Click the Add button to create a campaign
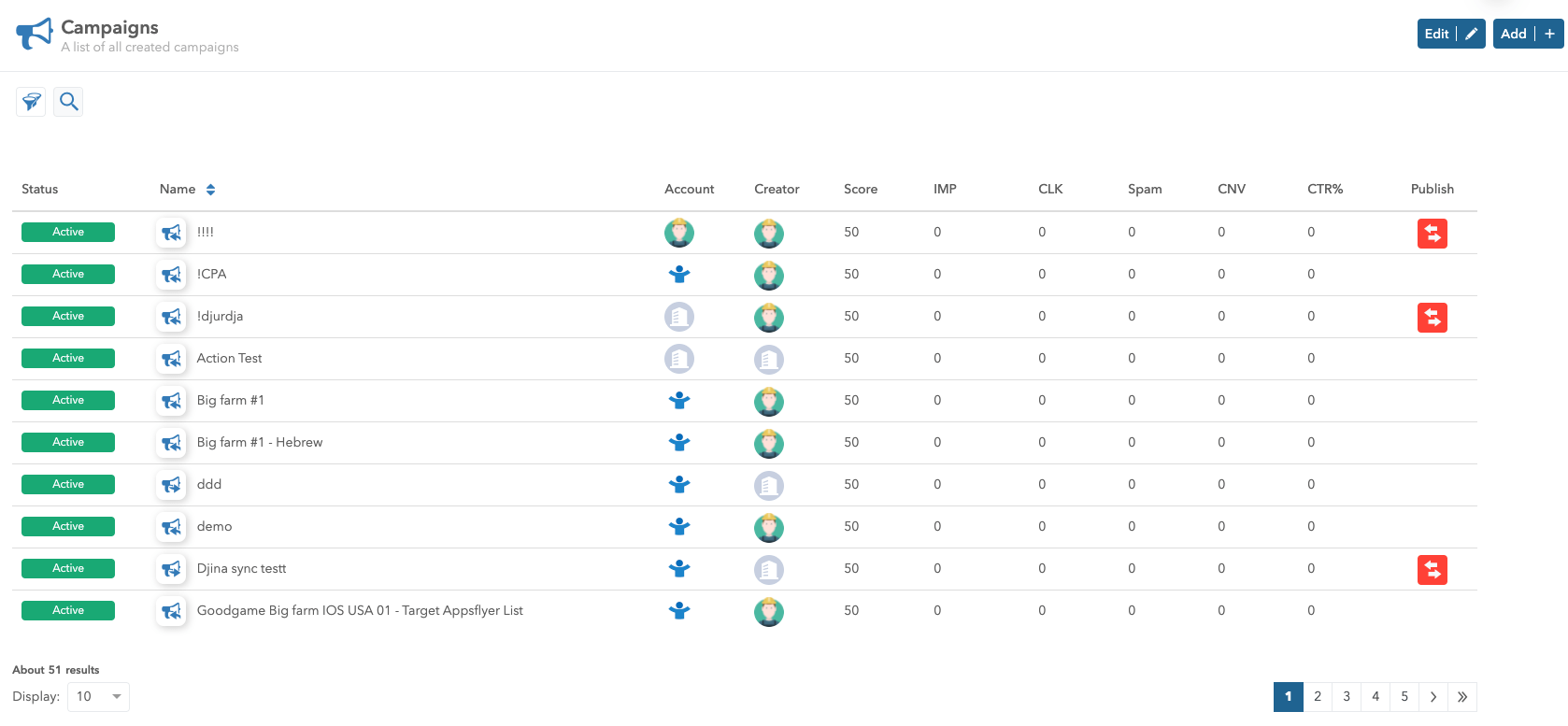The height and width of the screenshot is (726, 1568). click(1527, 34)
